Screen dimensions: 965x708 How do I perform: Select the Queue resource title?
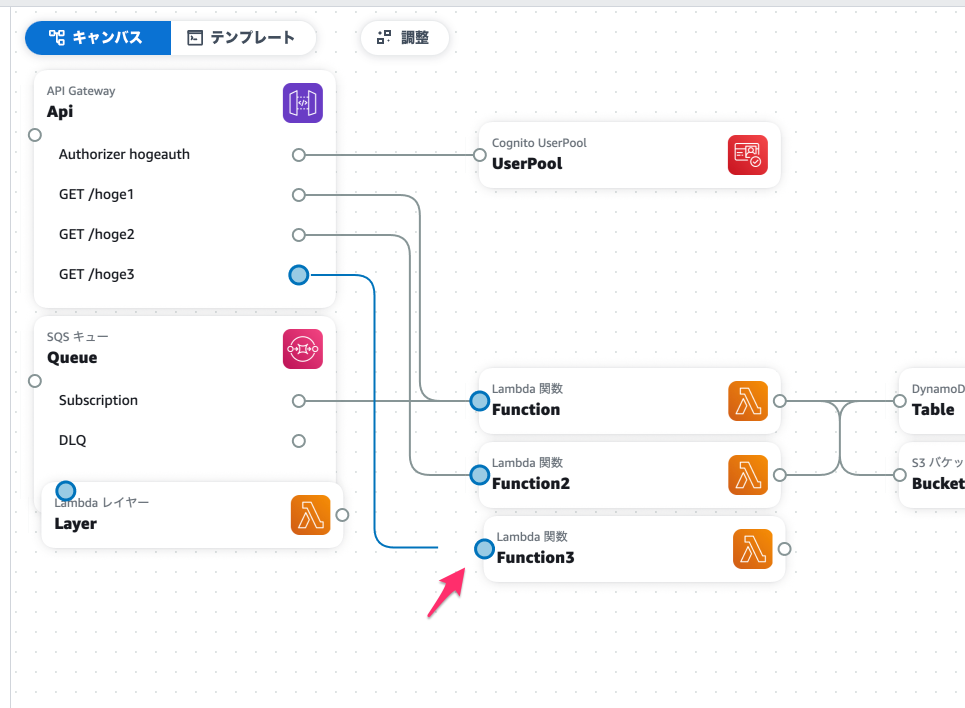coord(72,358)
